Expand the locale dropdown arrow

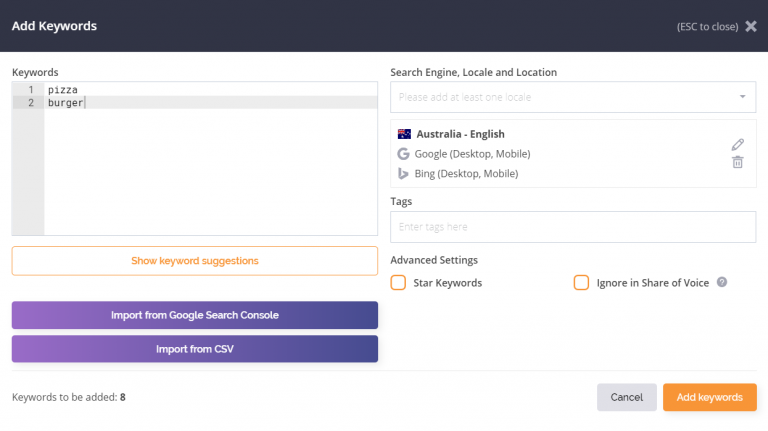pyautogui.click(x=743, y=97)
